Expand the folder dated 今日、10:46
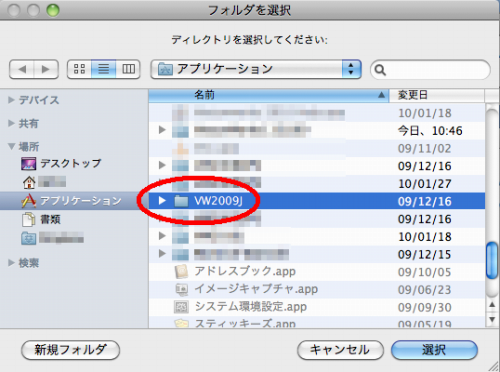 pyautogui.click(x=162, y=130)
